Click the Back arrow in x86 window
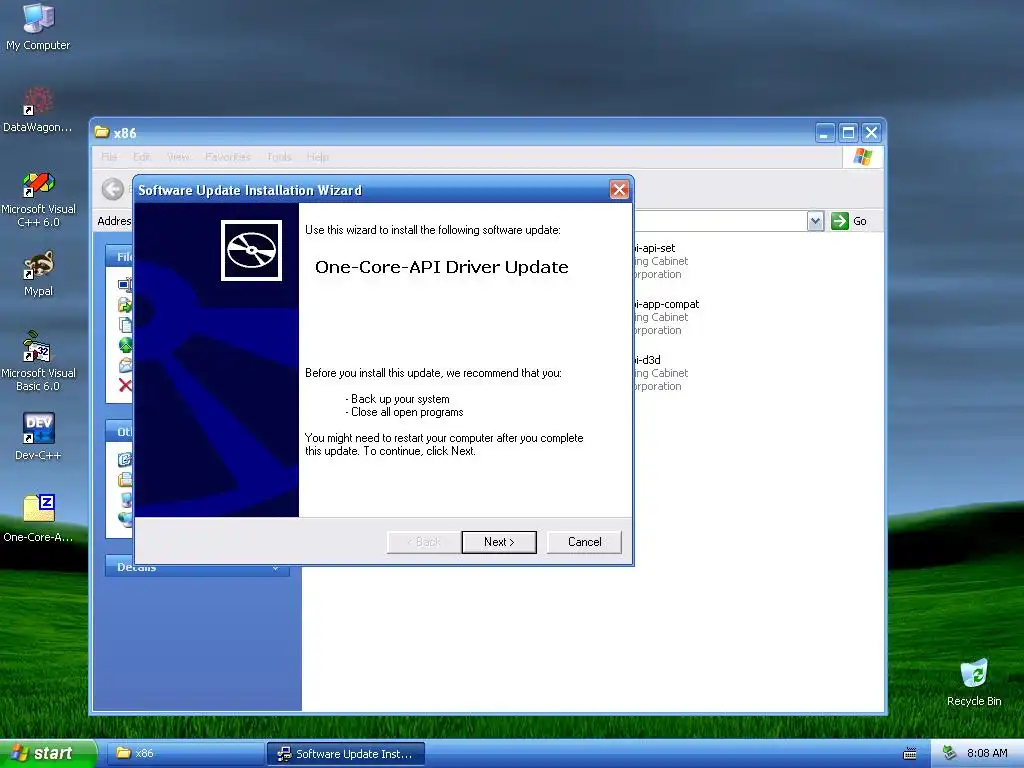This screenshot has width=1024, height=768. tap(113, 189)
